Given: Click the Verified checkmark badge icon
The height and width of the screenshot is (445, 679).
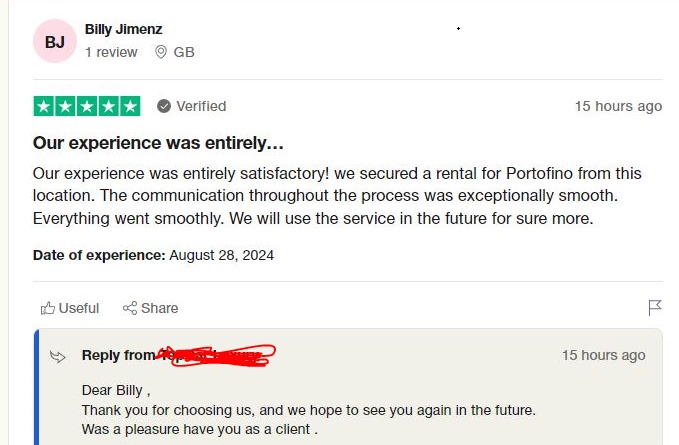Looking at the screenshot, I should click(x=164, y=106).
